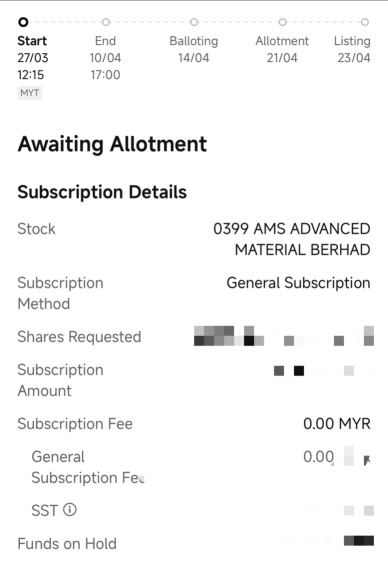Click the General Subscription Fee row label
Viewport: 388px width, 565px height.
88,467
